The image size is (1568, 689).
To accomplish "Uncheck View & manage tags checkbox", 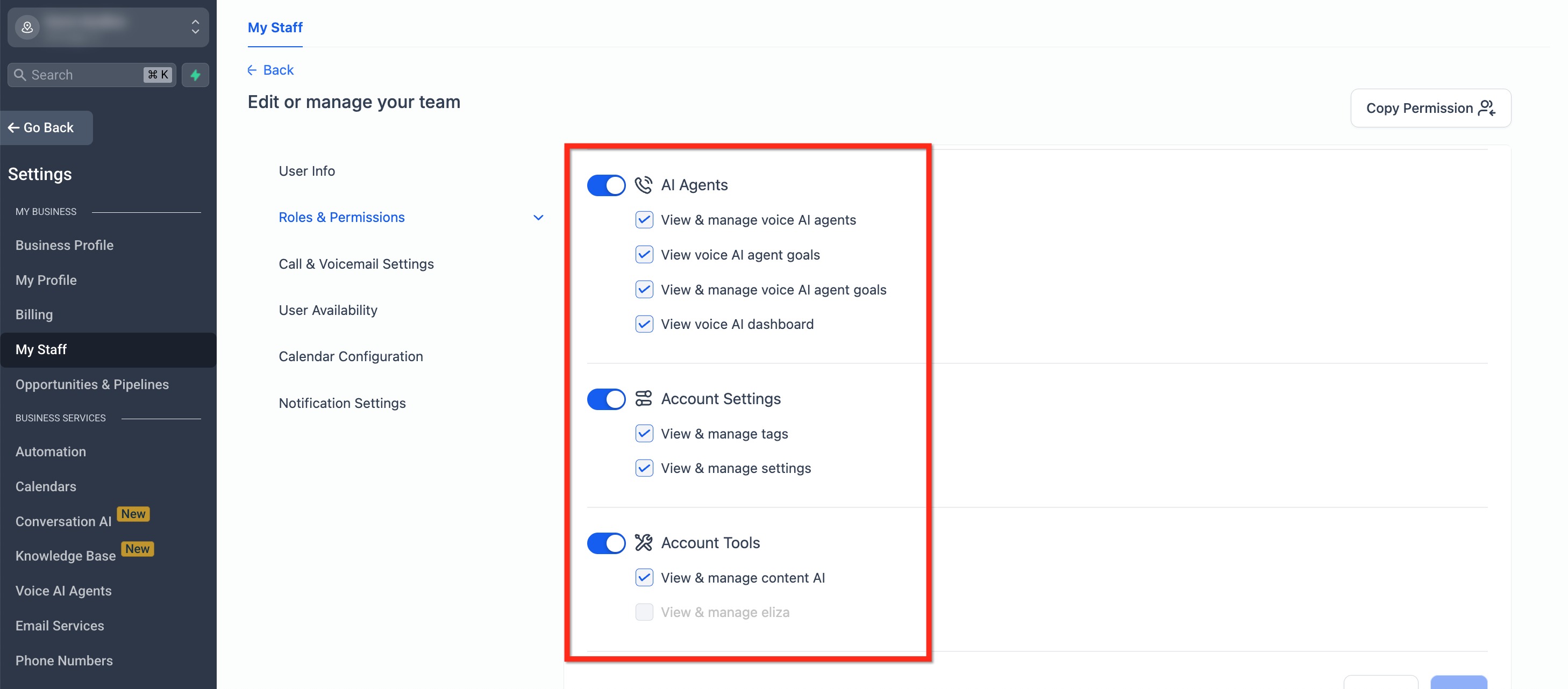I will click(x=644, y=434).
